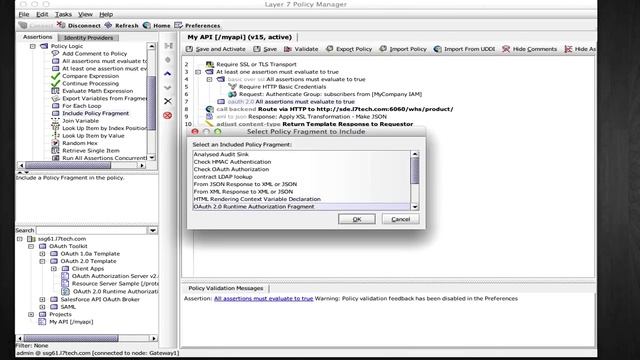Go to Home via toolbar icon

coord(147,25)
